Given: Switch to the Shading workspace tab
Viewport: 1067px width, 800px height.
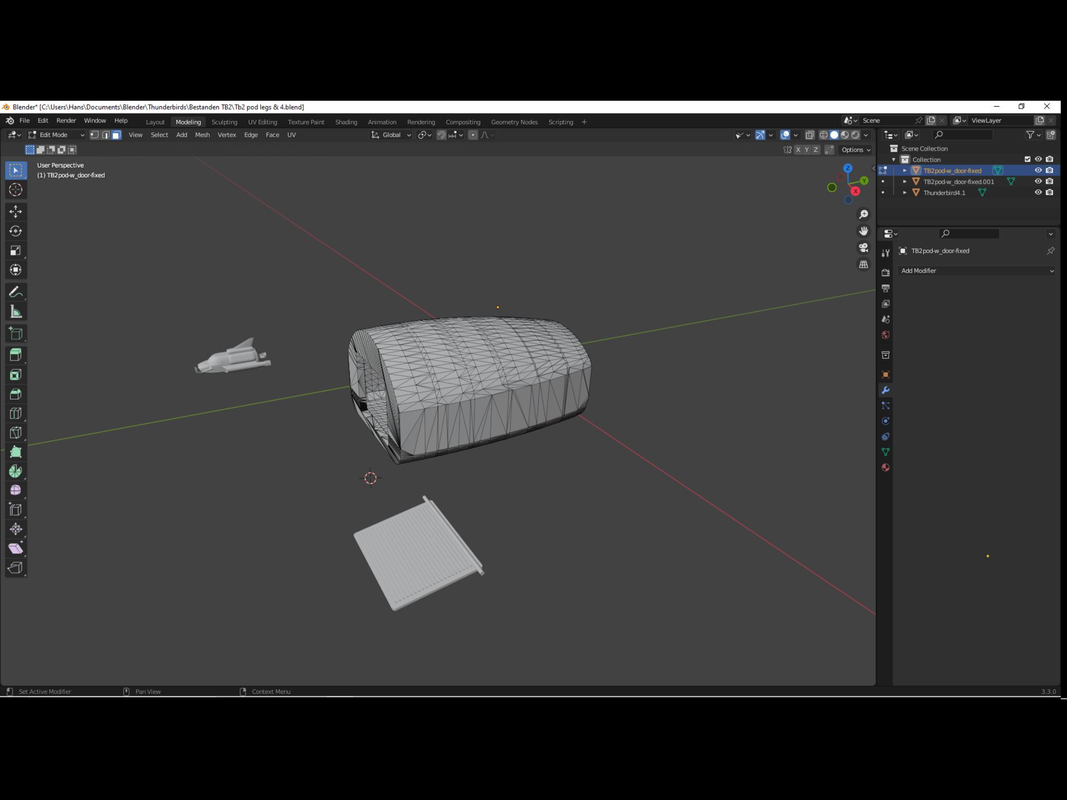Looking at the screenshot, I should click(346, 122).
